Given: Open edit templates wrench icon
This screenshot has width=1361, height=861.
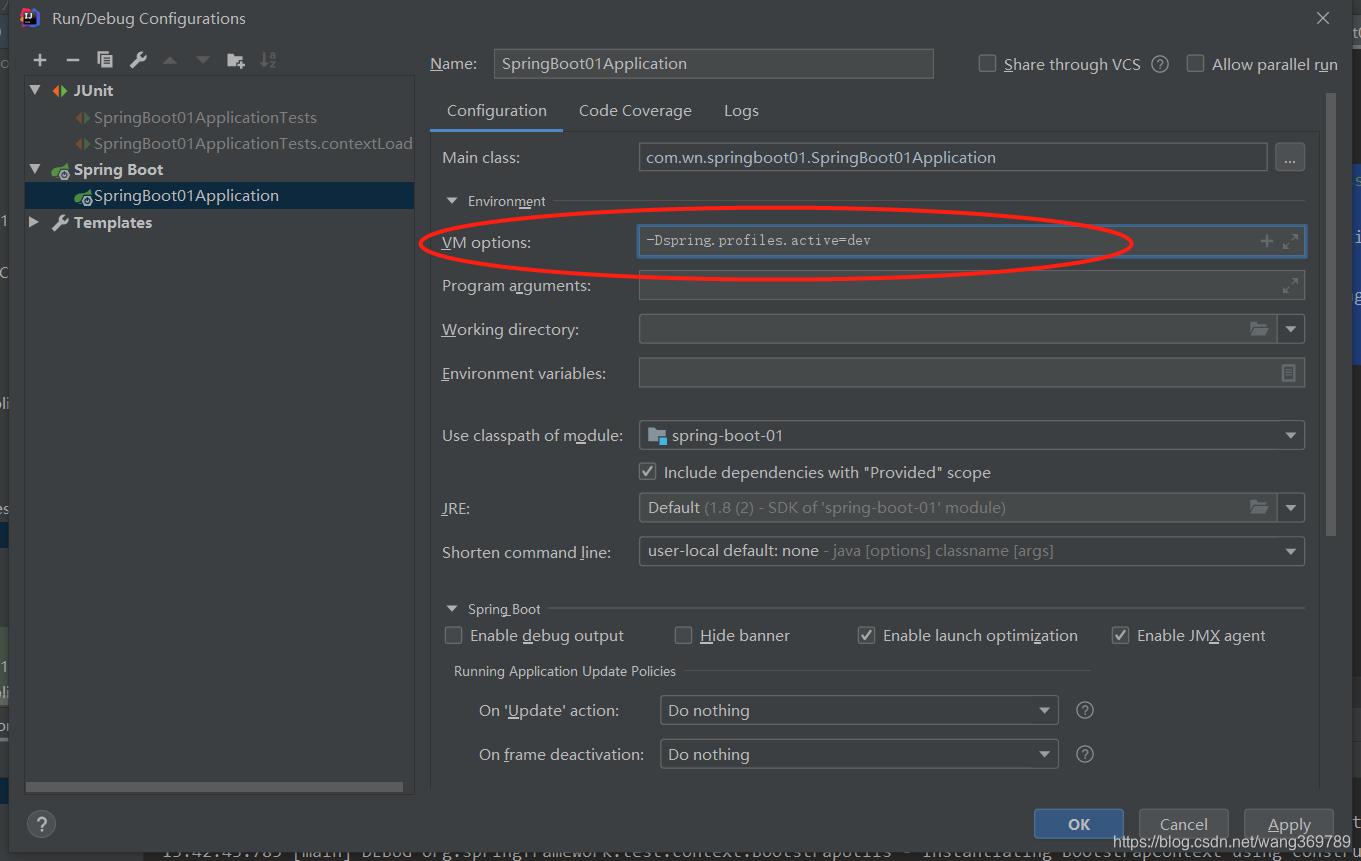Looking at the screenshot, I should tap(138, 60).
